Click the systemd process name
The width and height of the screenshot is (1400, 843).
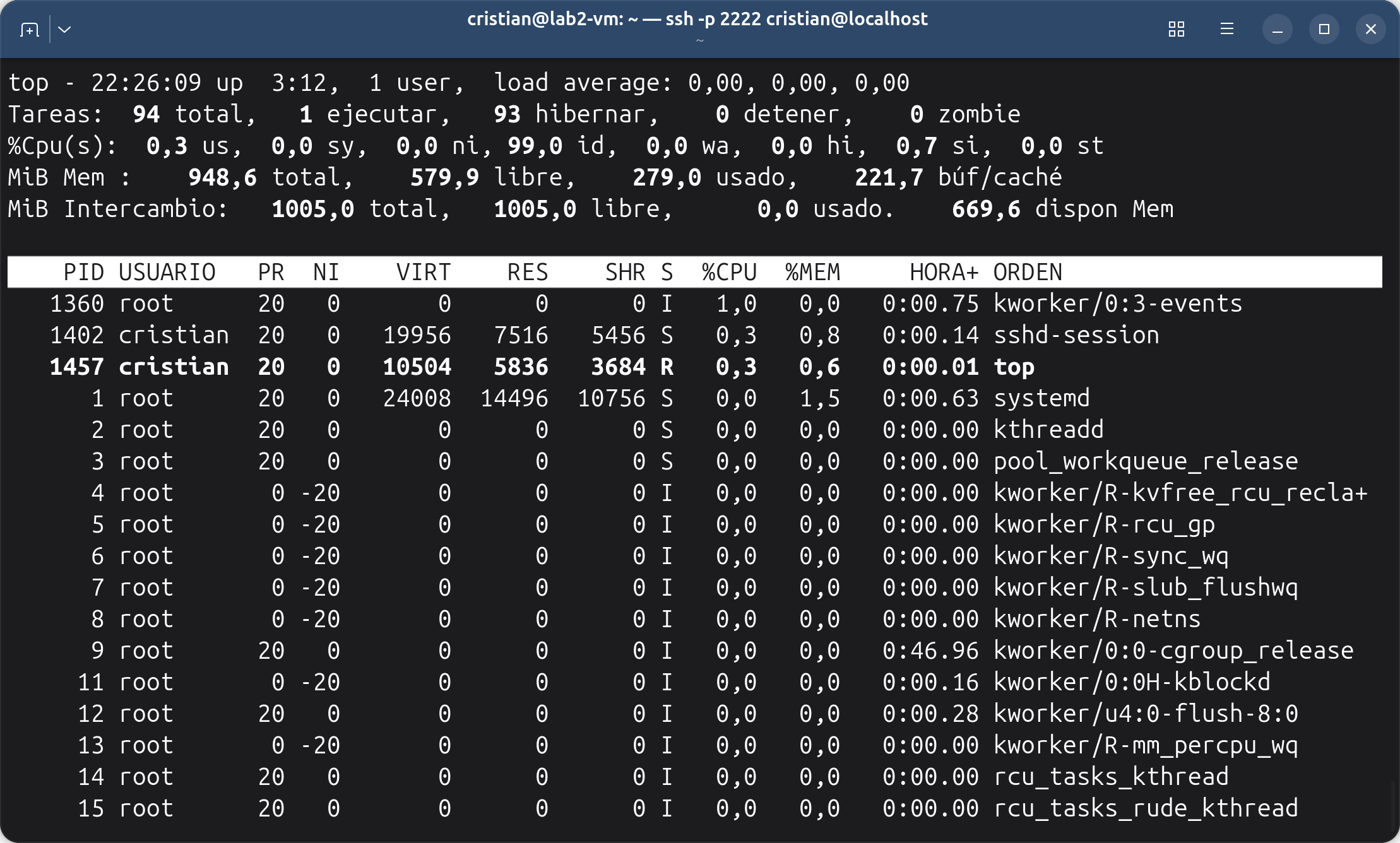pos(1041,398)
